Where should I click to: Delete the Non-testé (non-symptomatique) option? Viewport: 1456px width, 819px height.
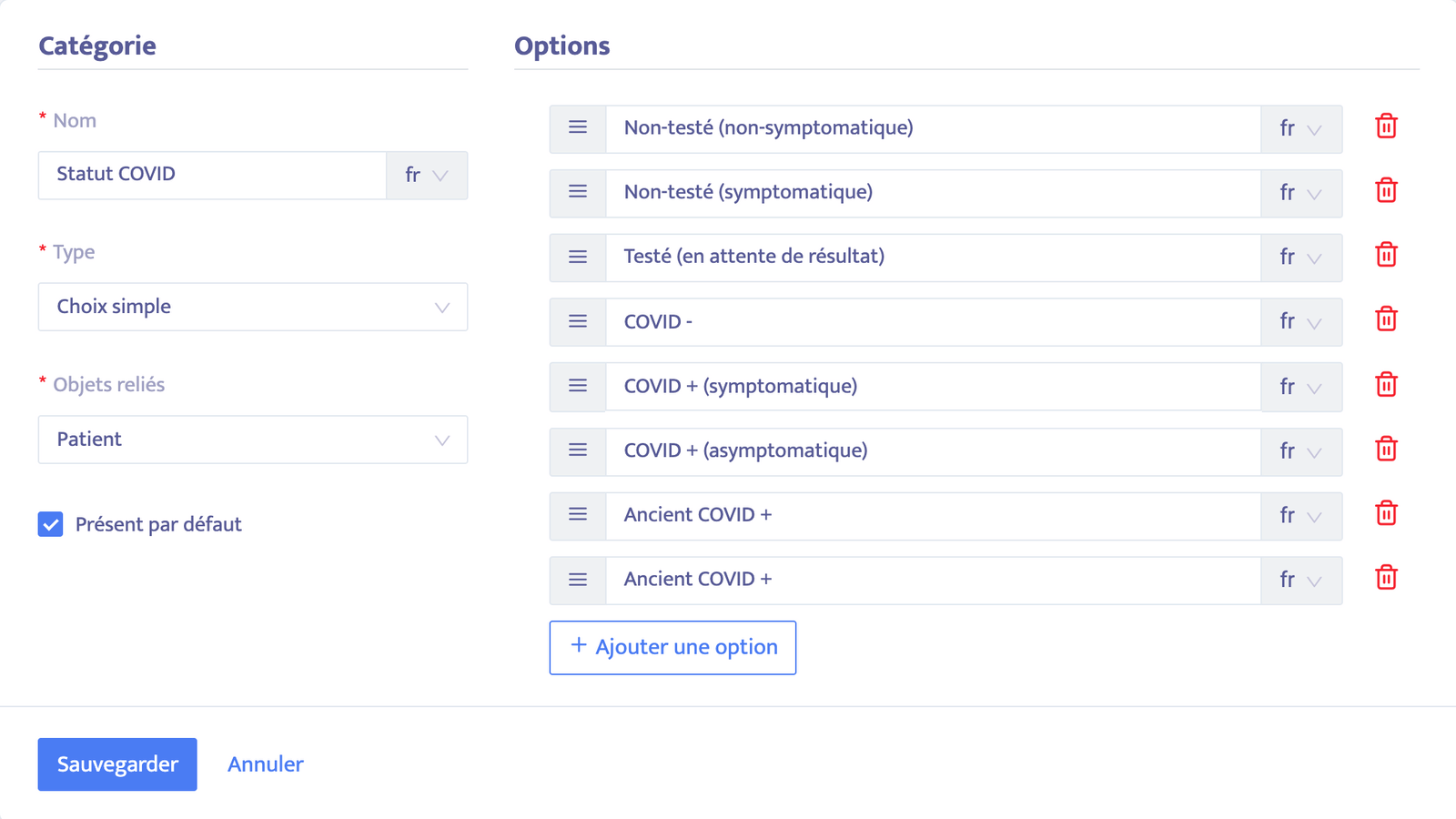pos(1386,126)
